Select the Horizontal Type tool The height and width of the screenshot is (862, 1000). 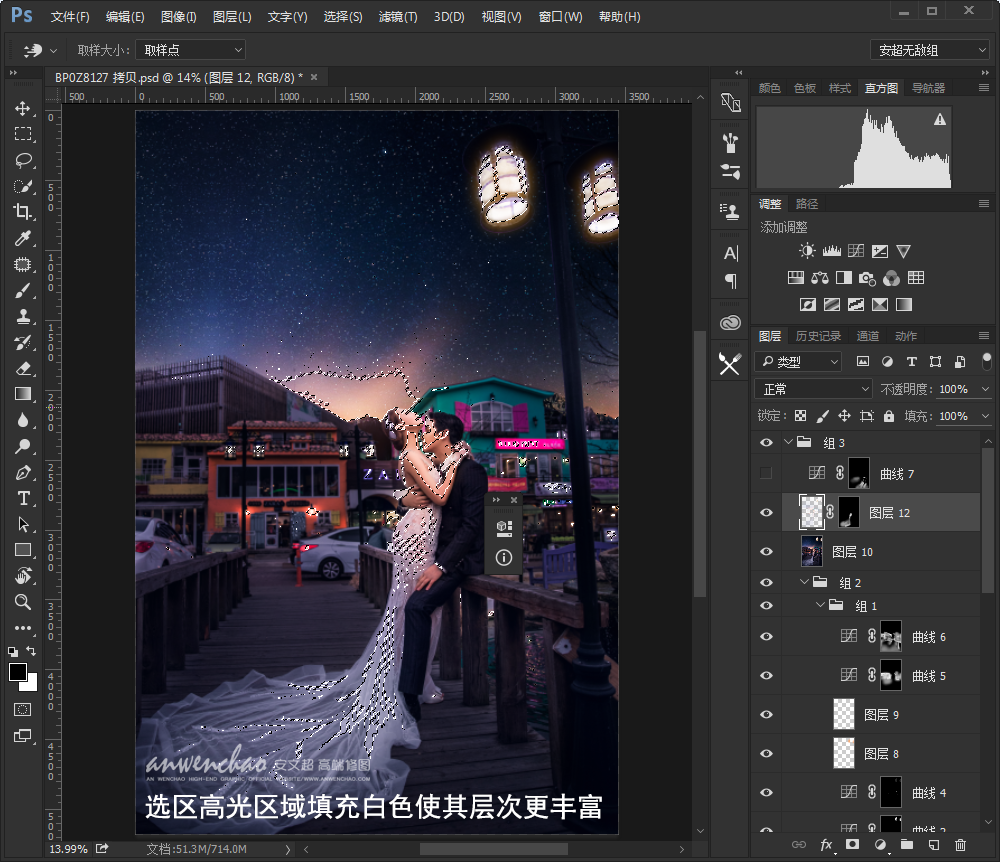click(23, 499)
